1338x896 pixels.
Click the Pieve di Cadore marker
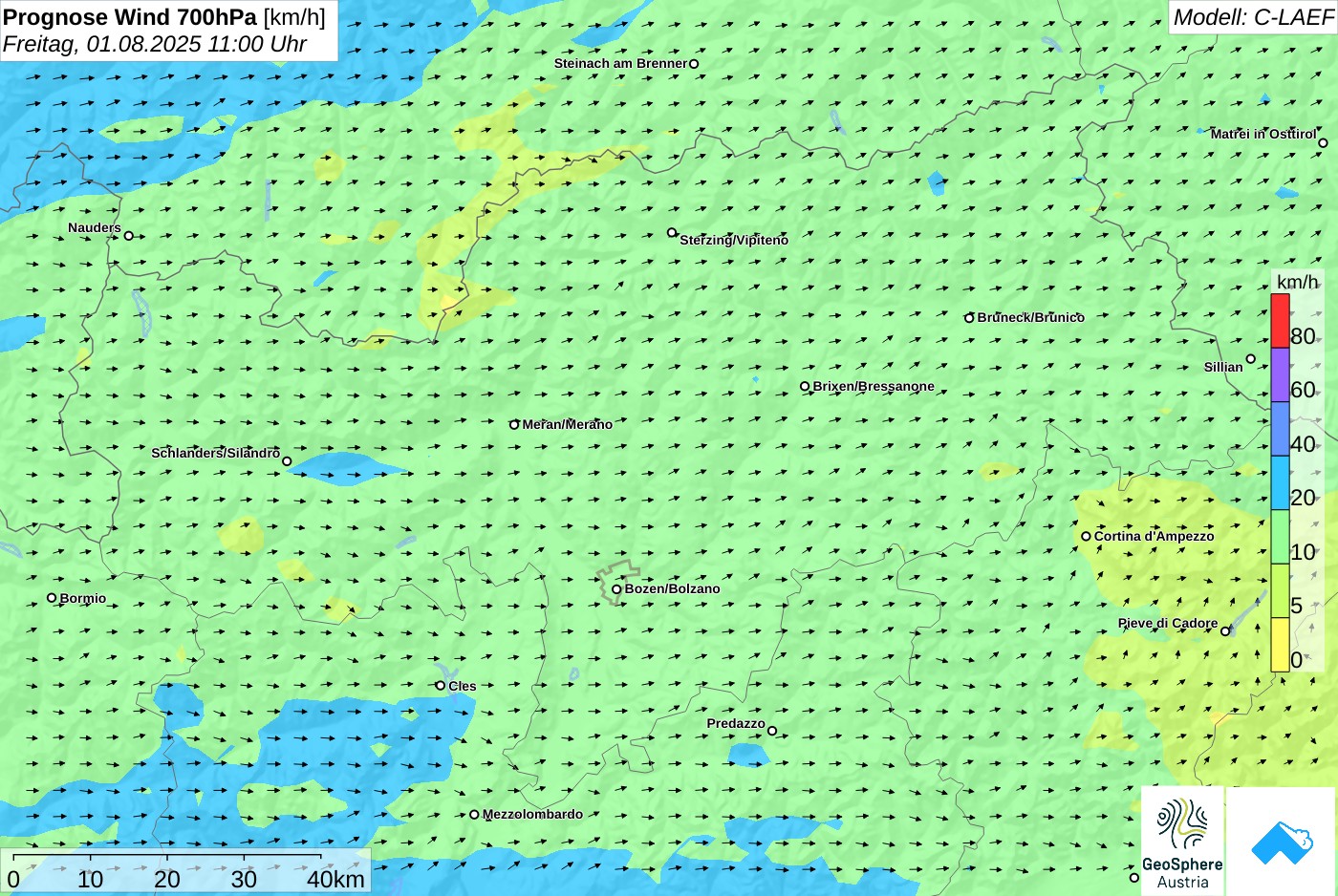(1225, 631)
